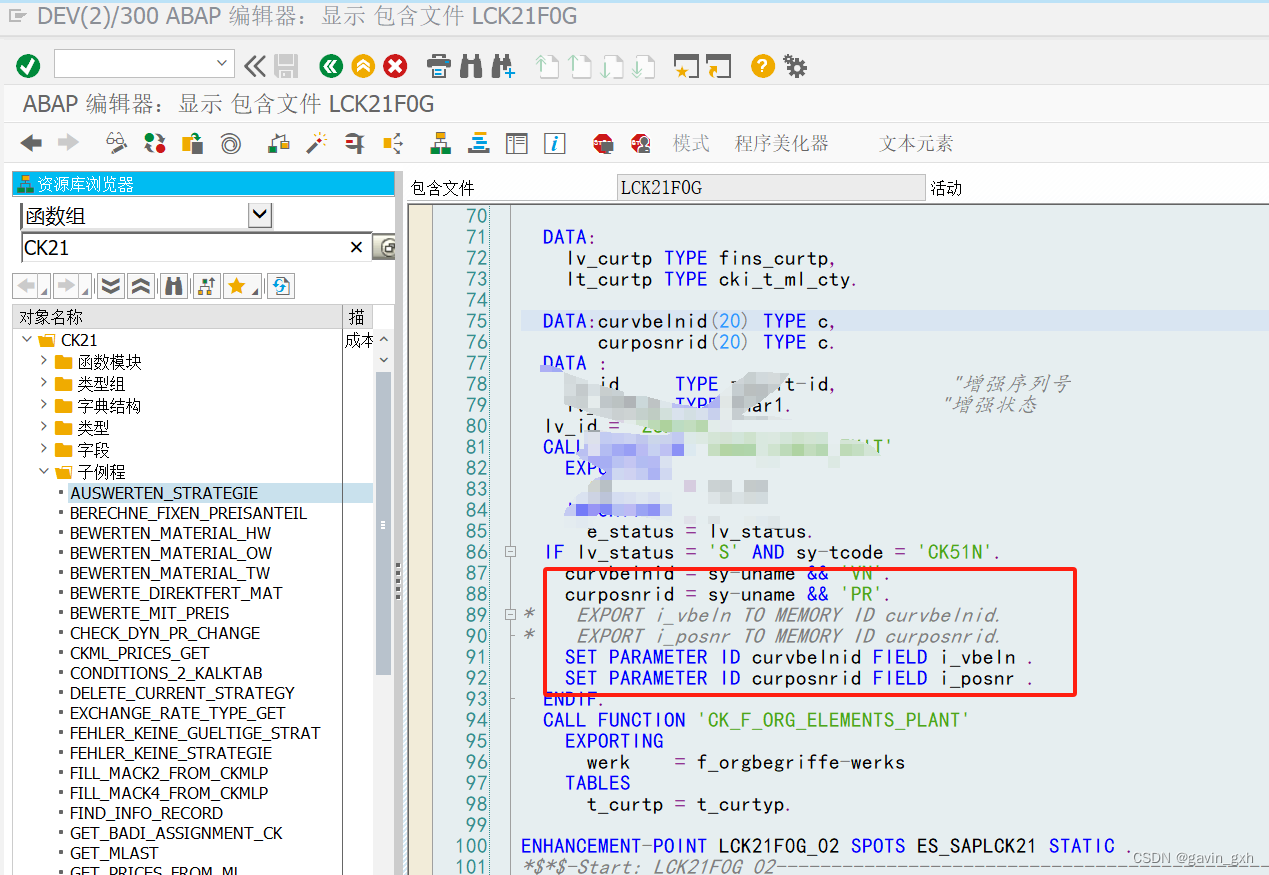Screen dimensions: 1269x875
Task: Click the Generate Shortcut icon
Action: (718, 66)
